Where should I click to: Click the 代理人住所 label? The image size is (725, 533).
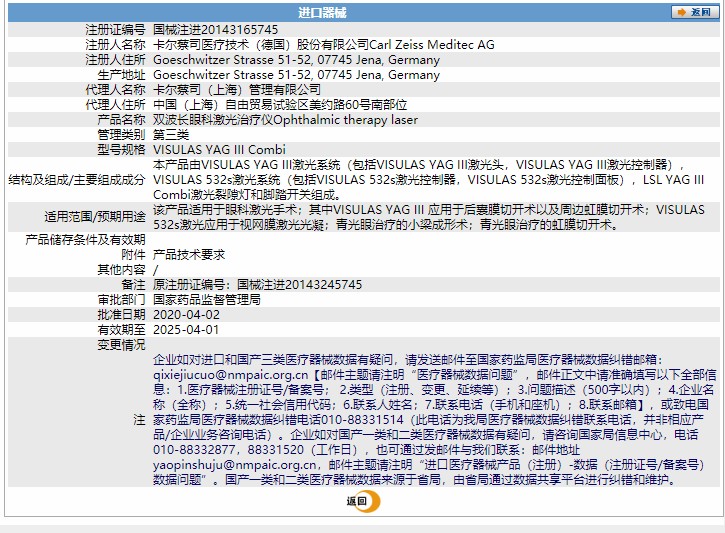point(115,105)
